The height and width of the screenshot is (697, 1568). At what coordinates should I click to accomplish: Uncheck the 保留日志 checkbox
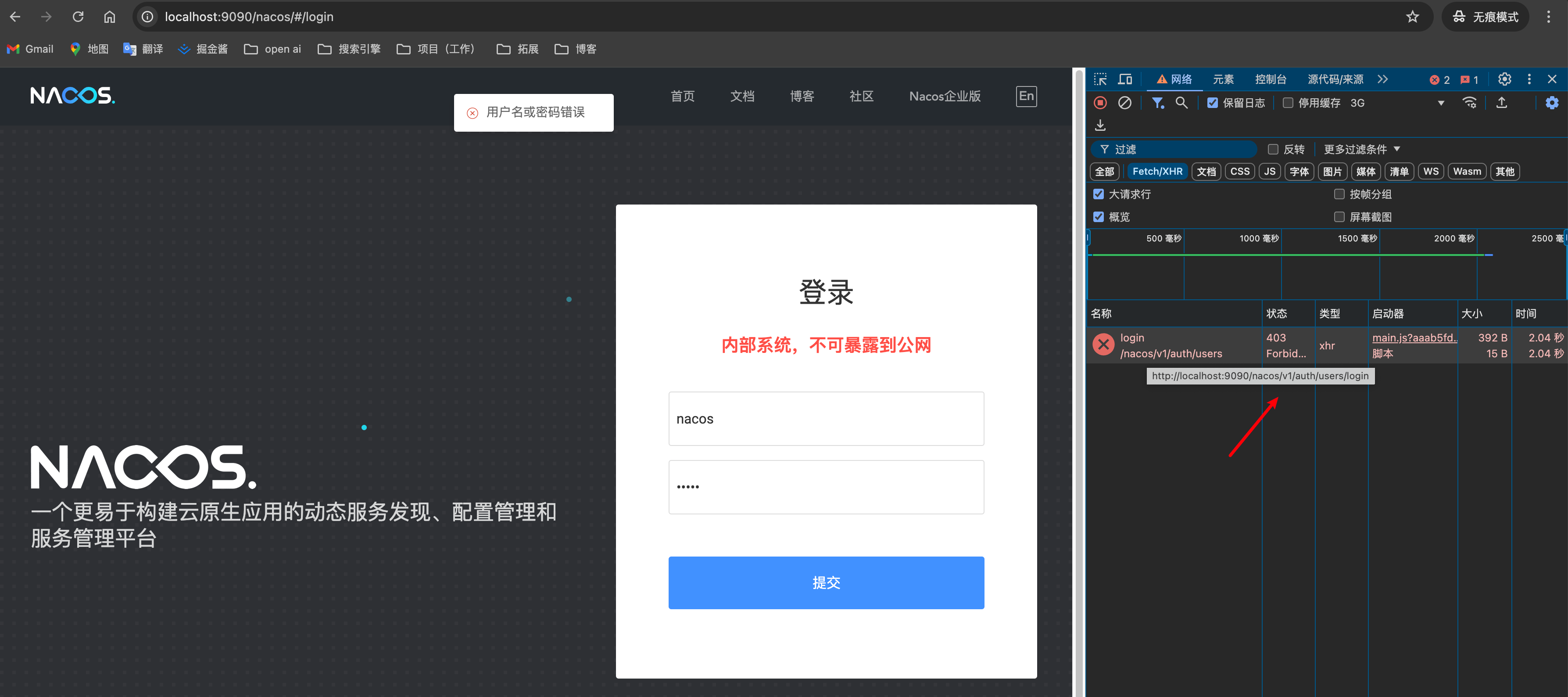[x=1212, y=103]
